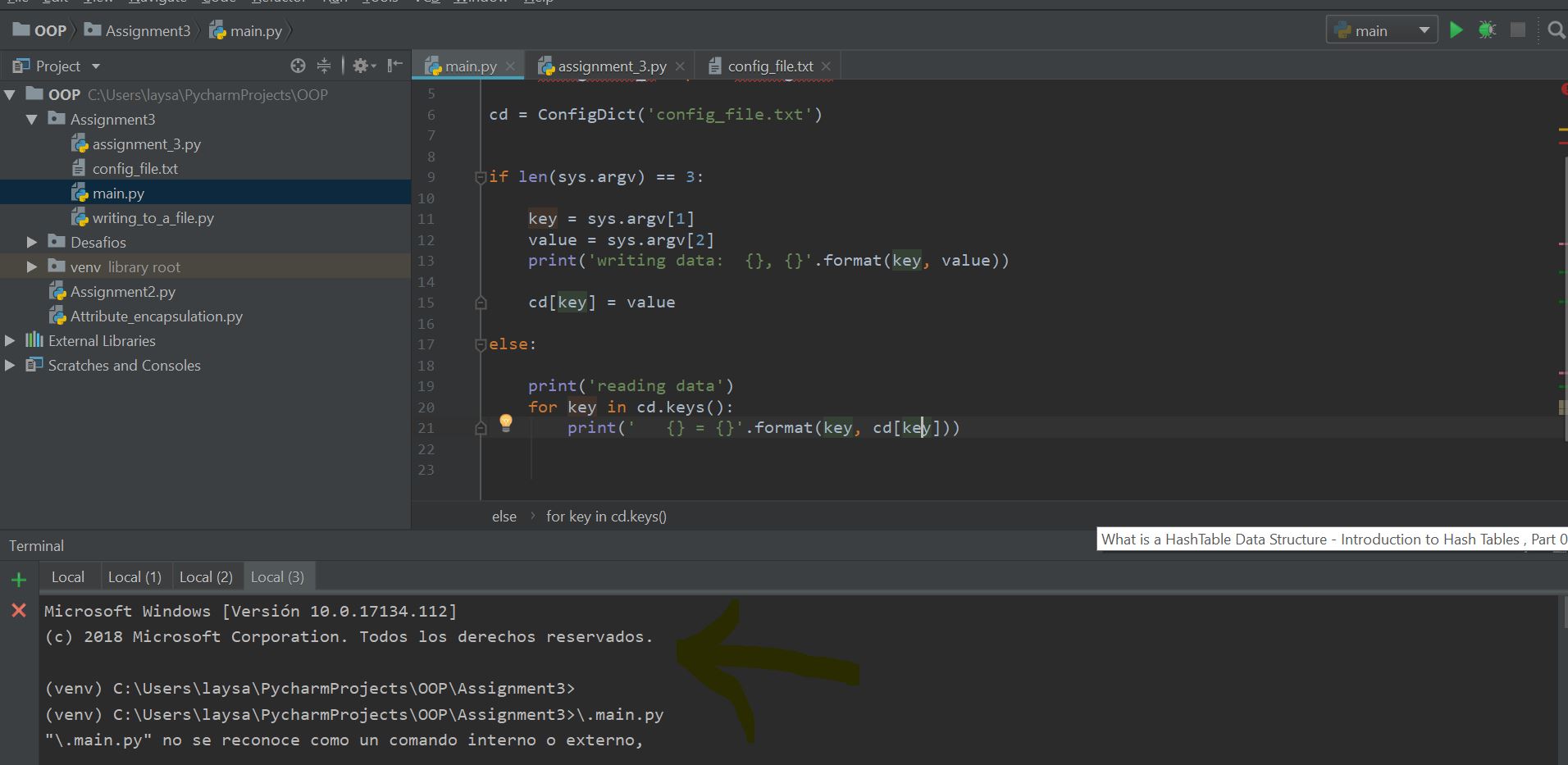
Task: Click the OOP breadcrumb in navigation bar
Action: click(40, 31)
